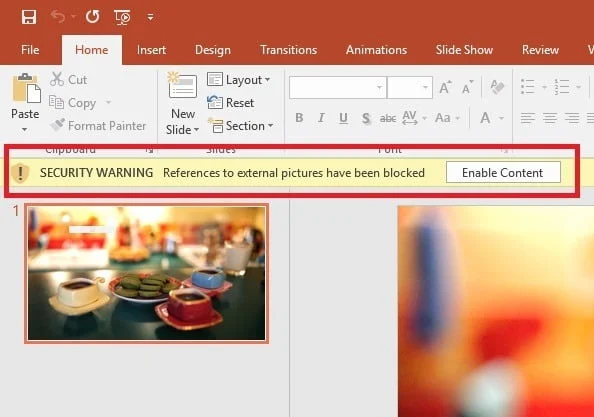Viewport: 594px width, 417px height.
Task: Click the Reset slide button
Action: click(230, 103)
